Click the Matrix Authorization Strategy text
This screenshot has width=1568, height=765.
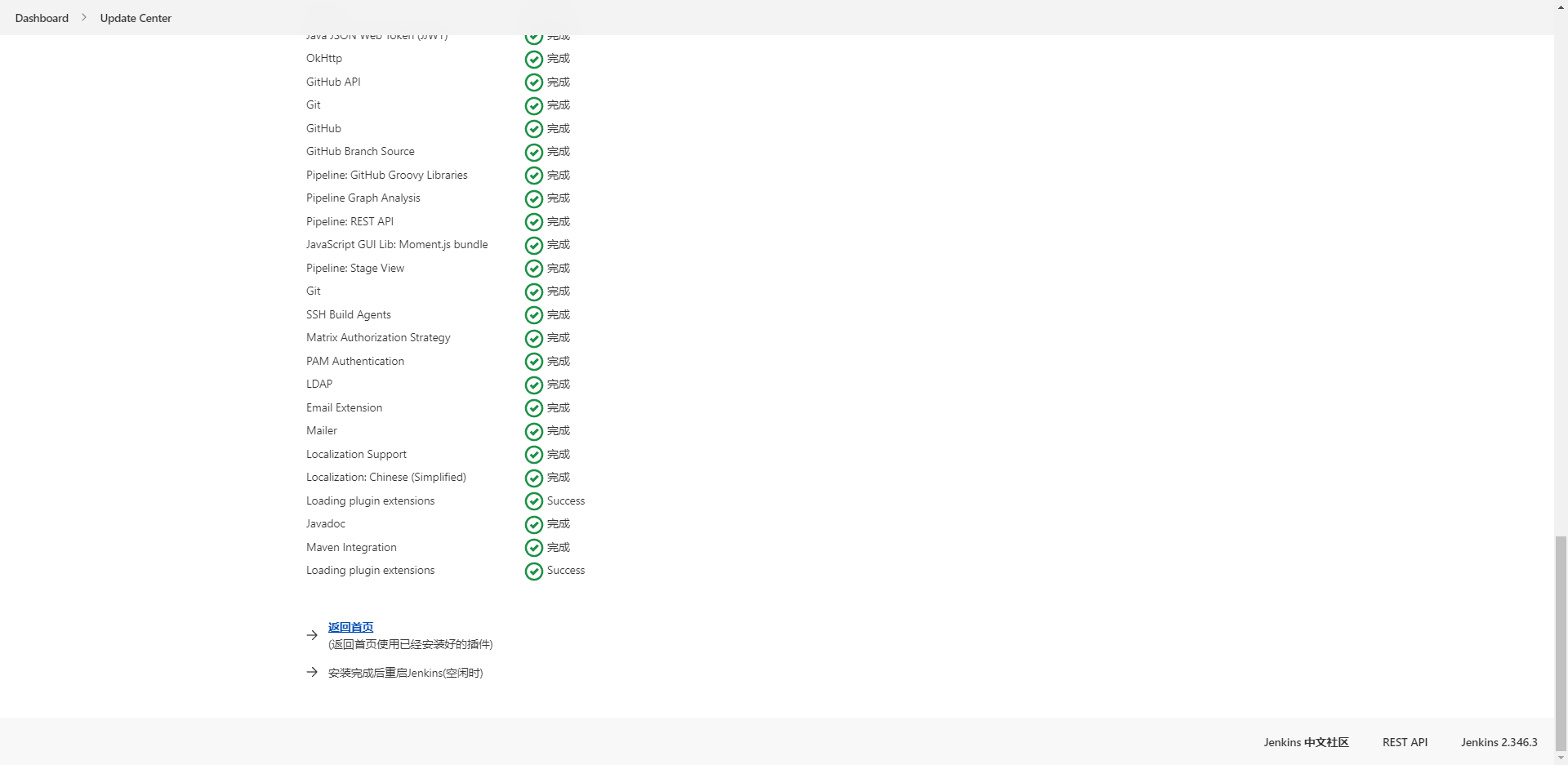tap(378, 337)
